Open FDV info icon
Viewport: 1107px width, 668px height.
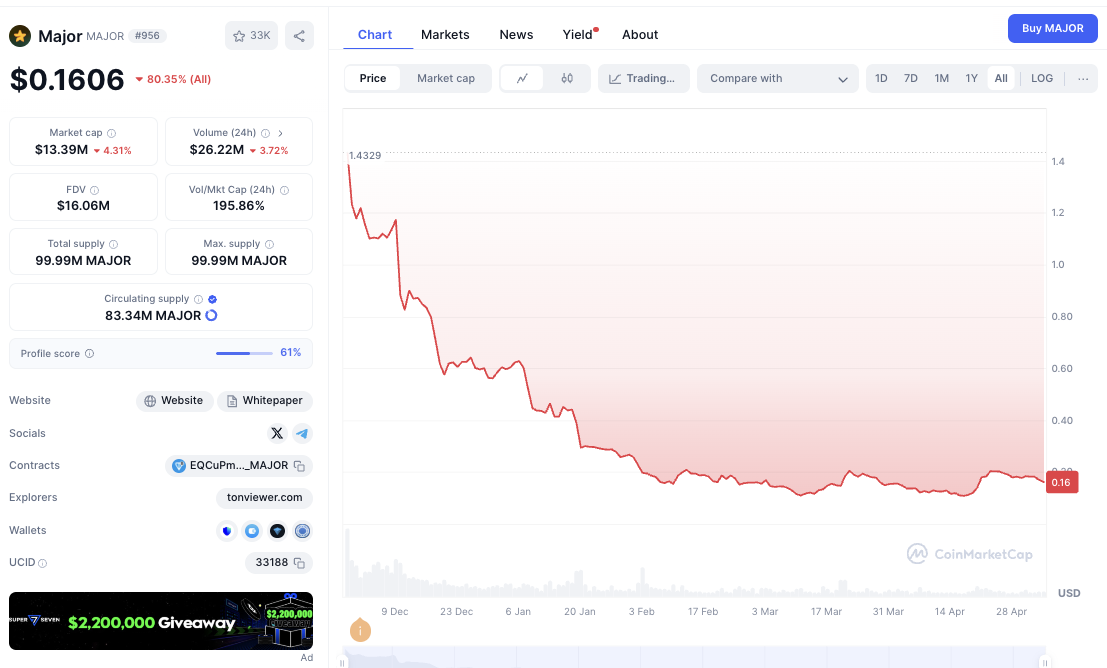click(95, 190)
